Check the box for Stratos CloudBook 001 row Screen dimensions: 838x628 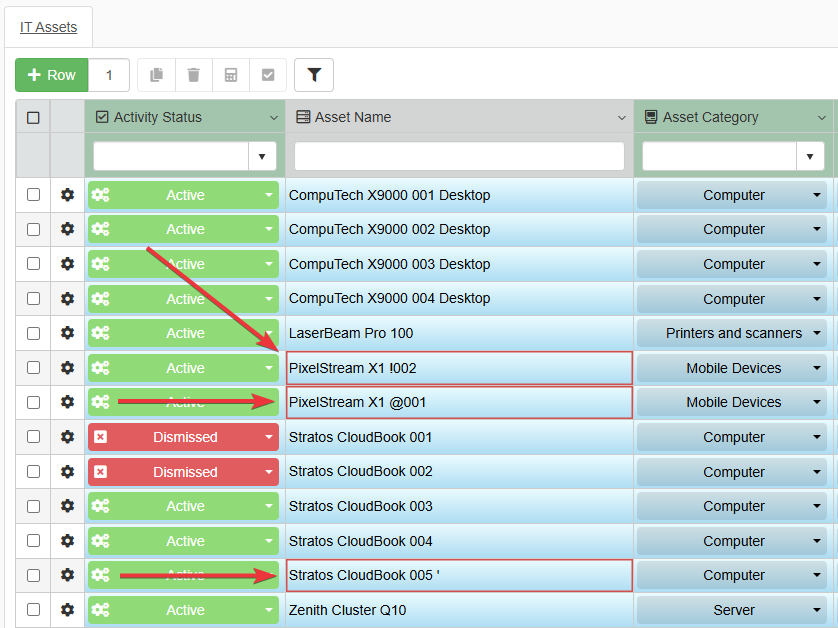33,437
